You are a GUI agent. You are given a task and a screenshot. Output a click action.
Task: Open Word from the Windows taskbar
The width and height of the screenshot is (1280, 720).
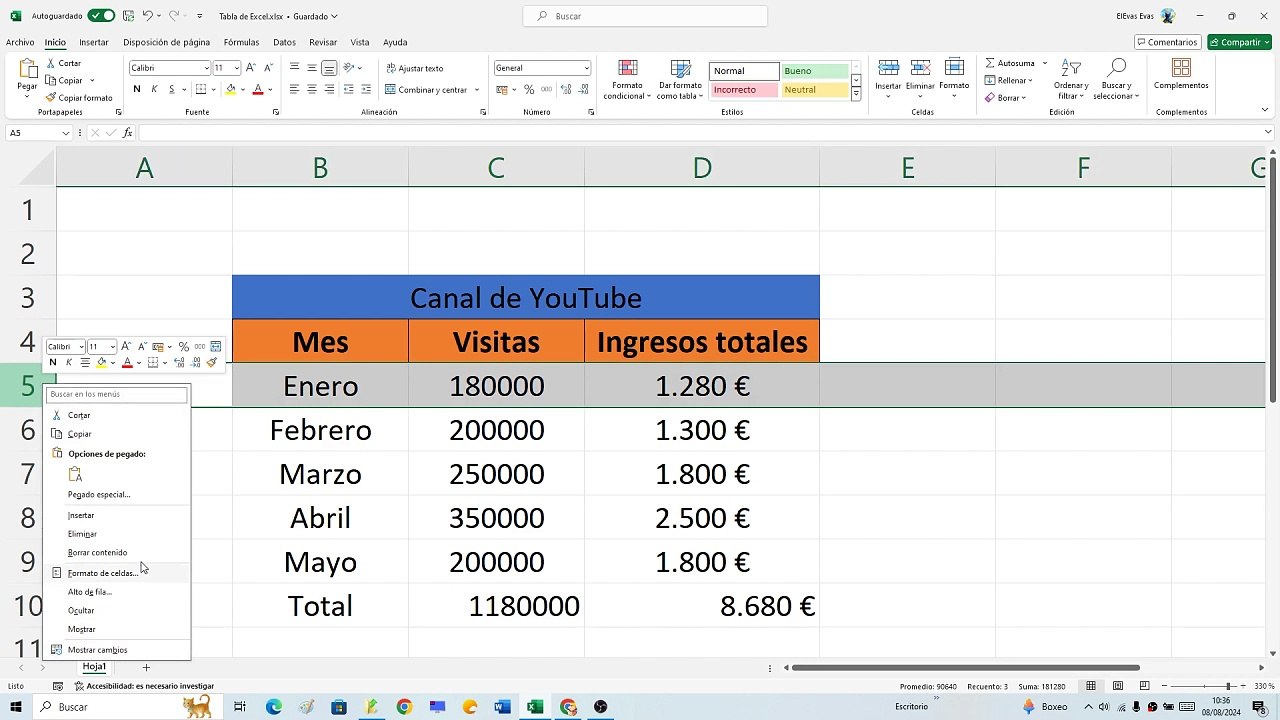click(x=502, y=707)
